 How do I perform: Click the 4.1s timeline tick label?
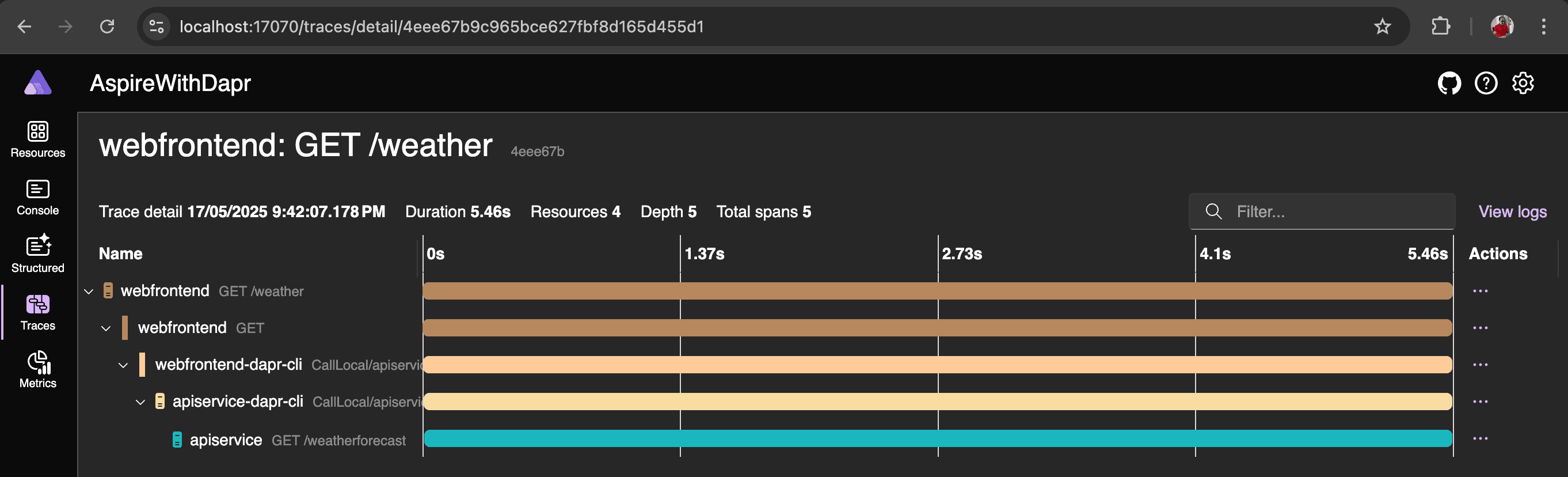pos(1215,253)
